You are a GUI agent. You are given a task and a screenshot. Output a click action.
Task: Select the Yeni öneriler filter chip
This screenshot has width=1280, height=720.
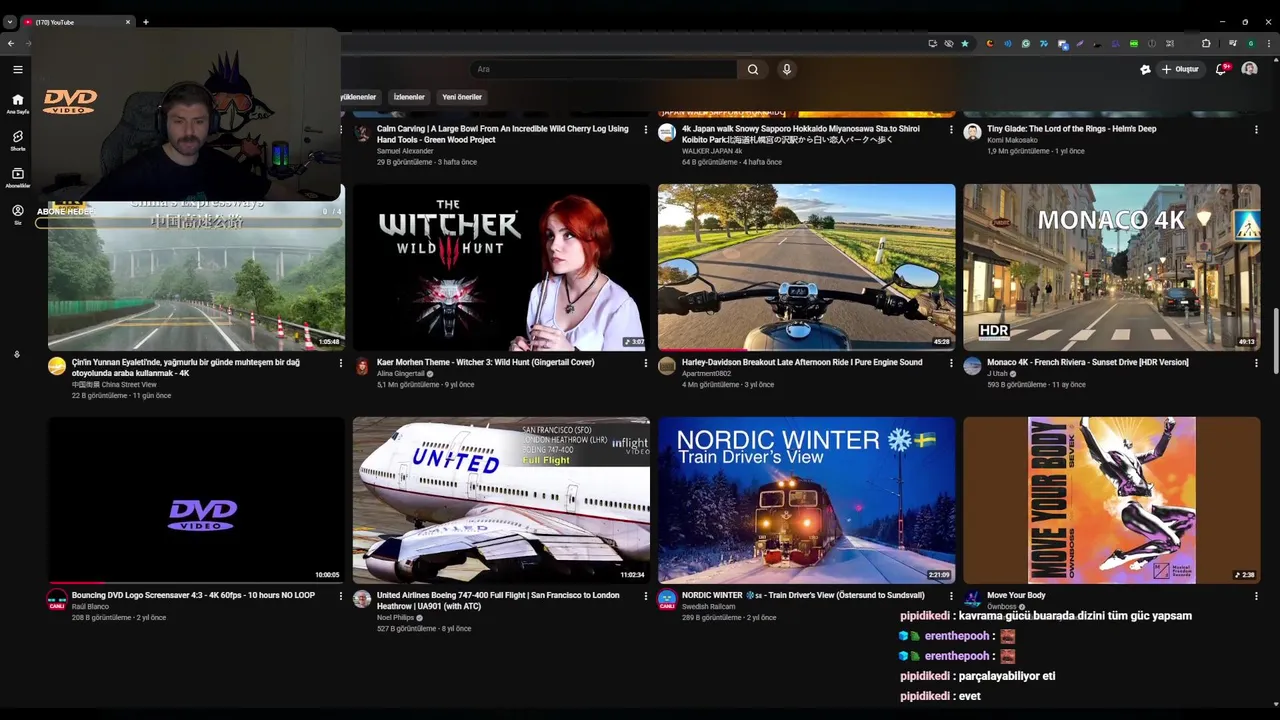[x=462, y=97]
